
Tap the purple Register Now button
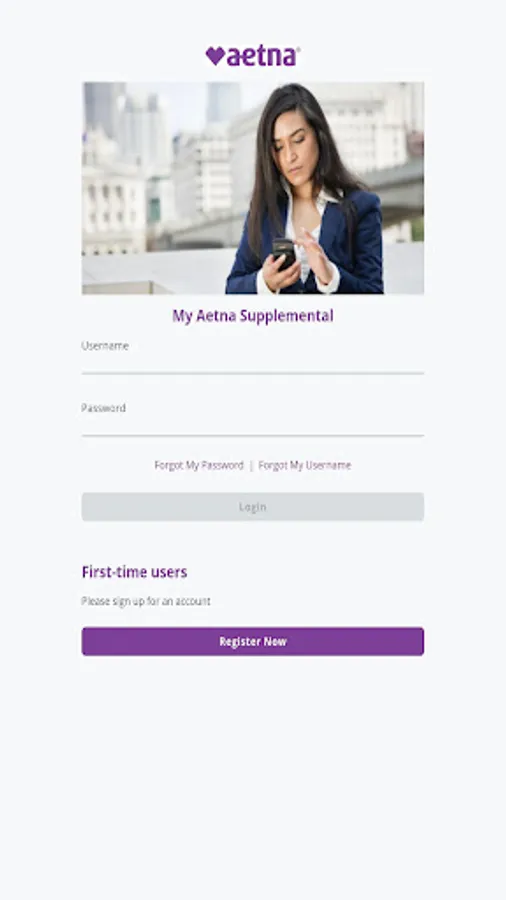(x=253, y=641)
